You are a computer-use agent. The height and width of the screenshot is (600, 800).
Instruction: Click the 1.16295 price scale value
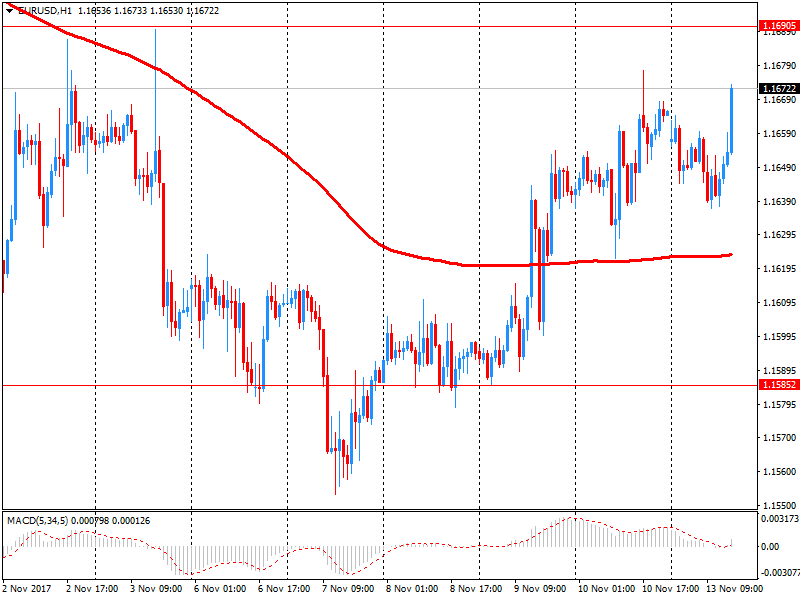[x=779, y=235]
